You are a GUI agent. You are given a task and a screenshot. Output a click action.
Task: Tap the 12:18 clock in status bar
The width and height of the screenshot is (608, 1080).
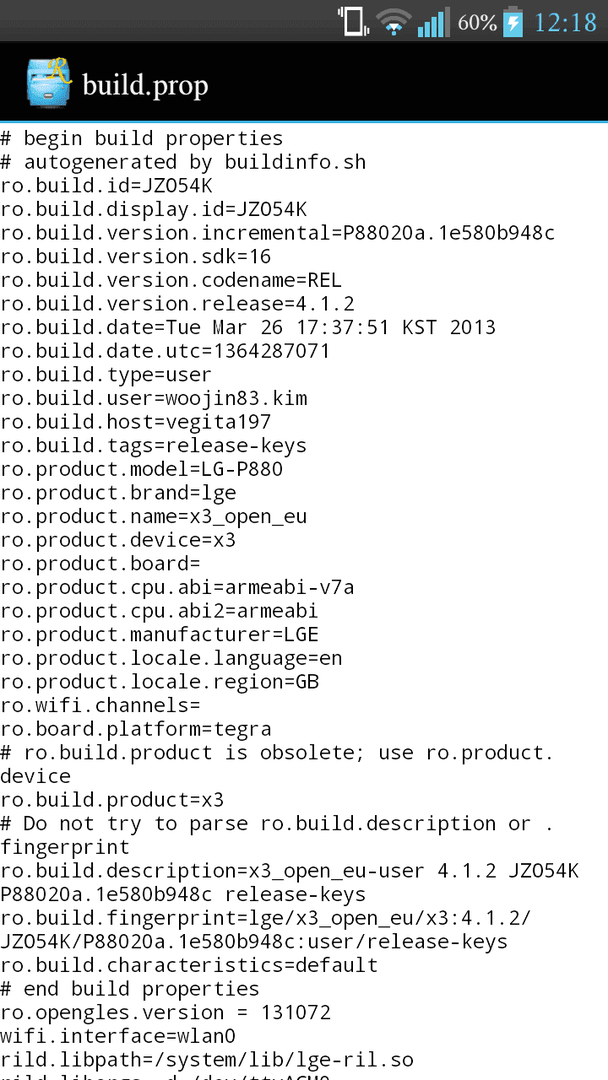pyautogui.click(x=565, y=22)
